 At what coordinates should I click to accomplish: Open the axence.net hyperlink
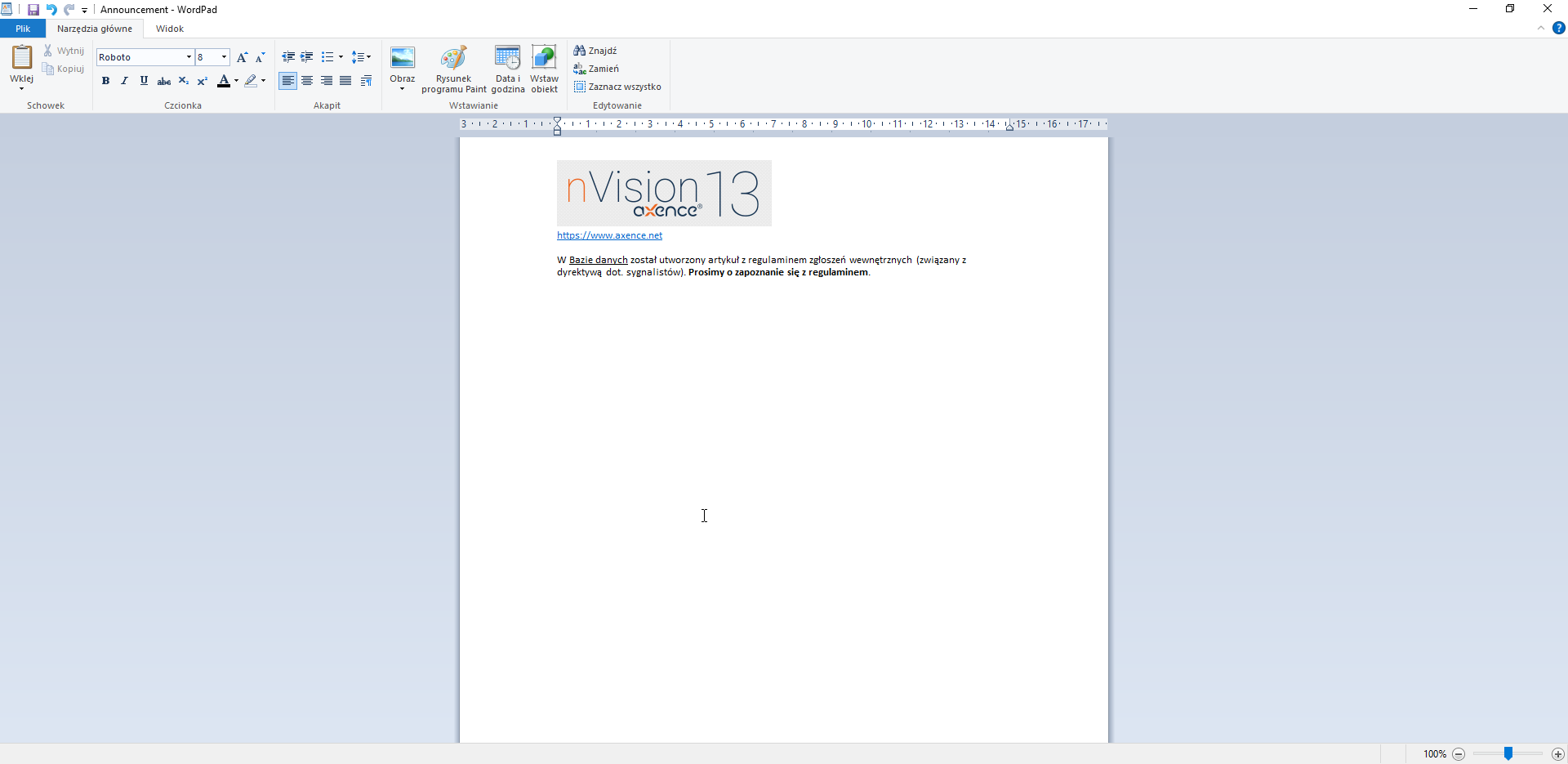pos(609,235)
